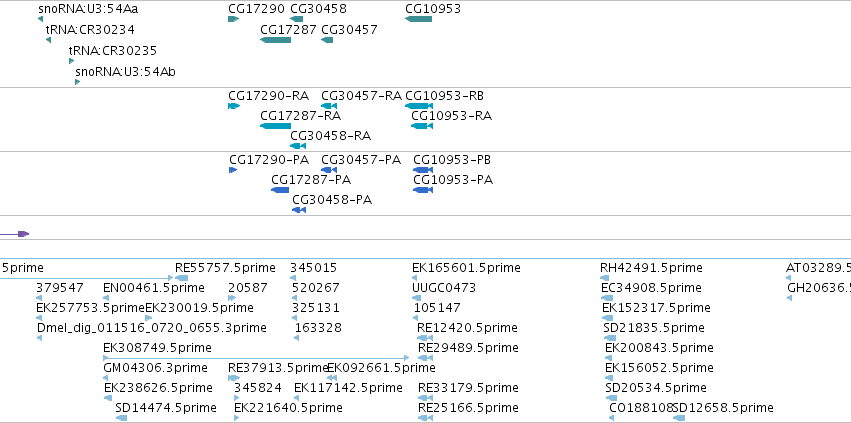The height and width of the screenshot is (423, 851).
Task: Click the AT03289 EST label
Action: click(818, 268)
